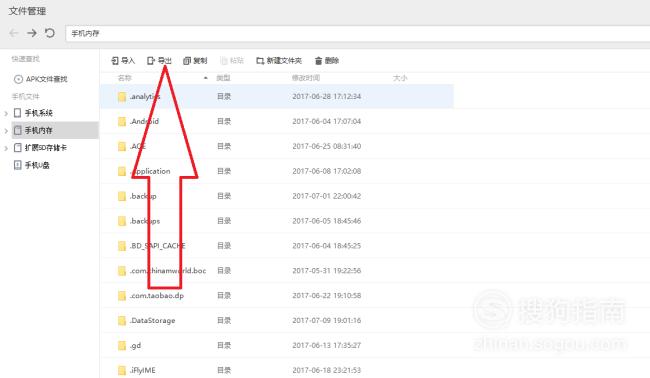The image size is (650, 378).
Task: Click the date 2017-06-05 18:45:46
Action: pos(327,221)
